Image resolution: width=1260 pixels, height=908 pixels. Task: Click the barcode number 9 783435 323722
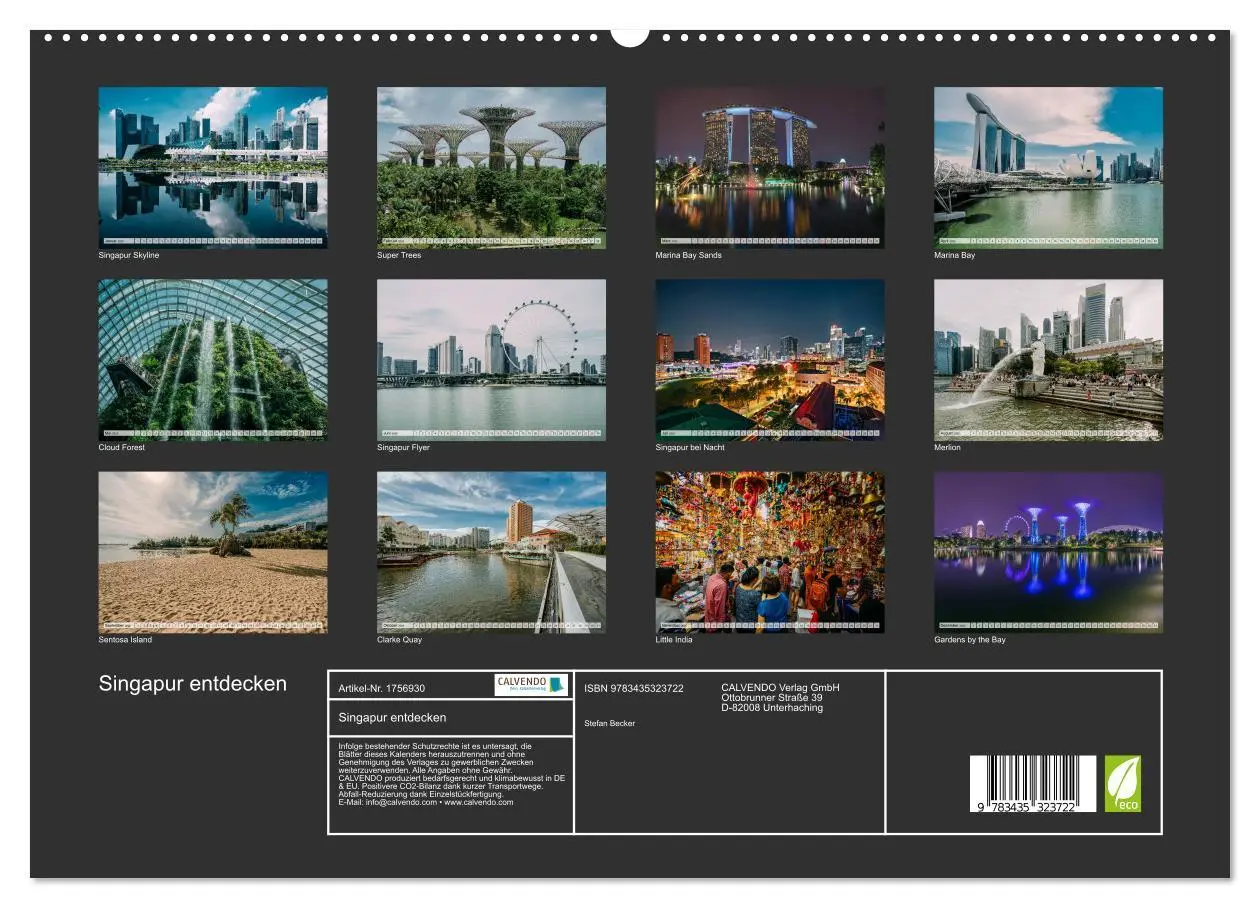click(1025, 807)
